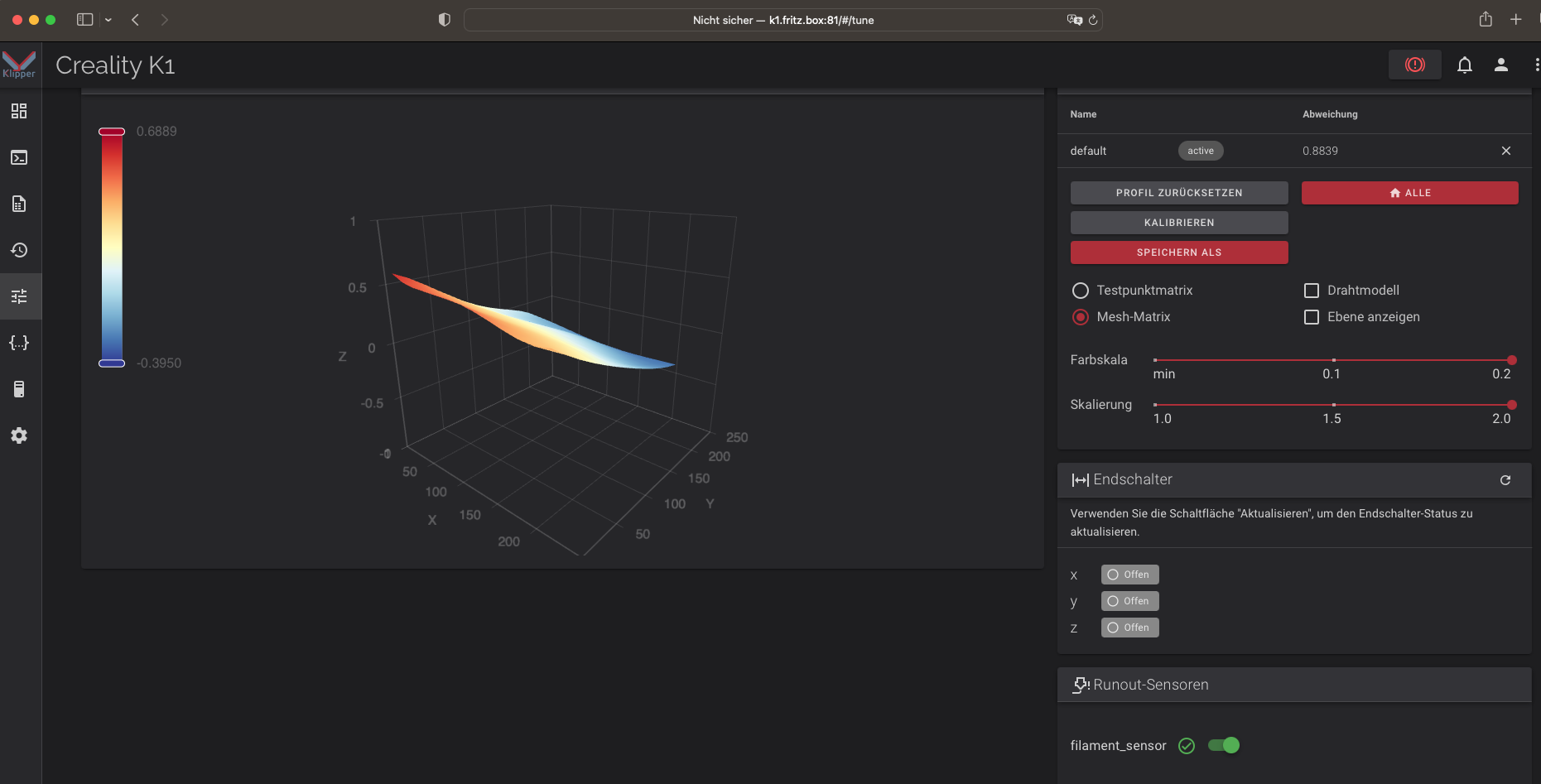The width and height of the screenshot is (1541, 784).
Task: Click the z endstop Offen chip
Action: point(1129,628)
